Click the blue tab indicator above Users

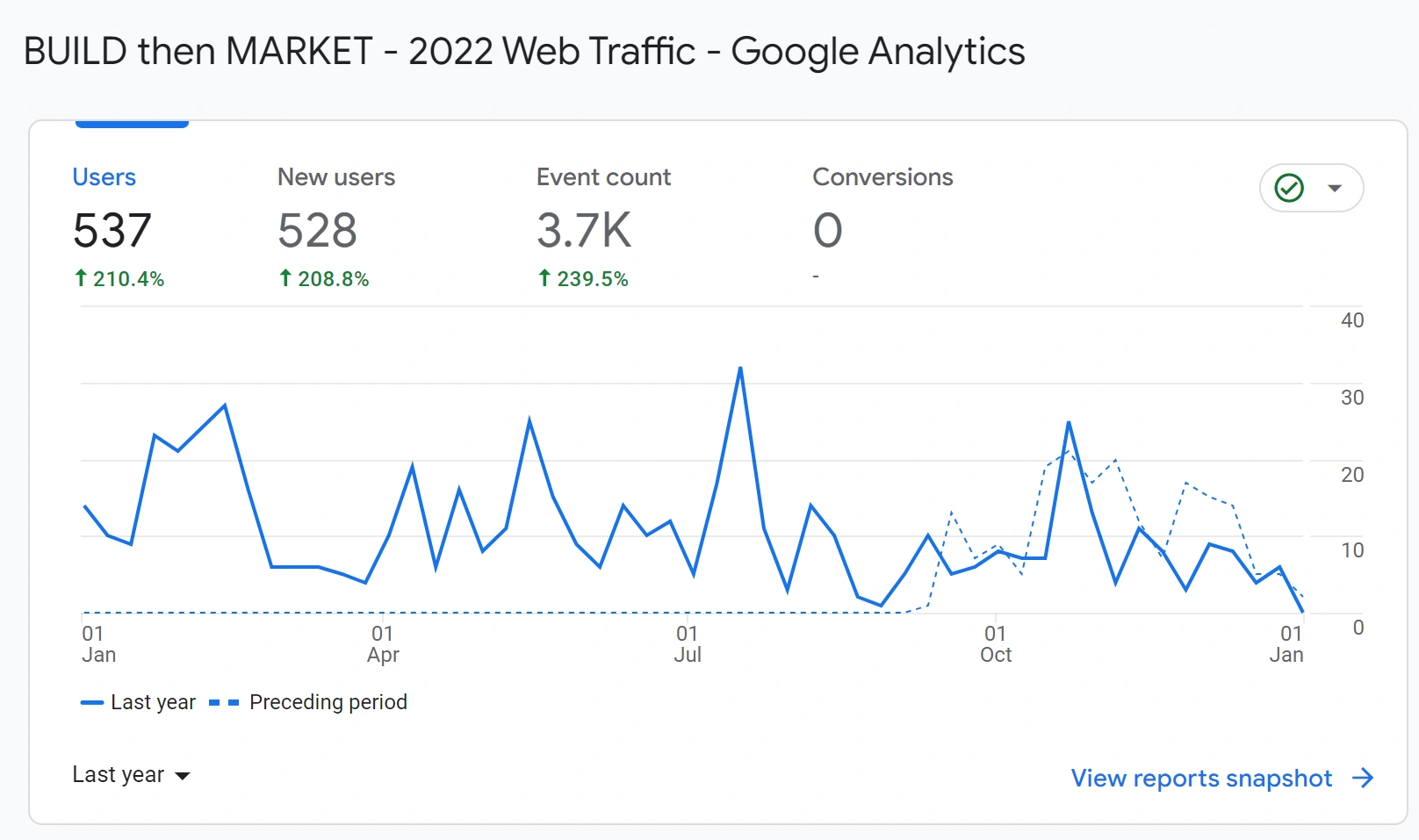tap(132, 125)
